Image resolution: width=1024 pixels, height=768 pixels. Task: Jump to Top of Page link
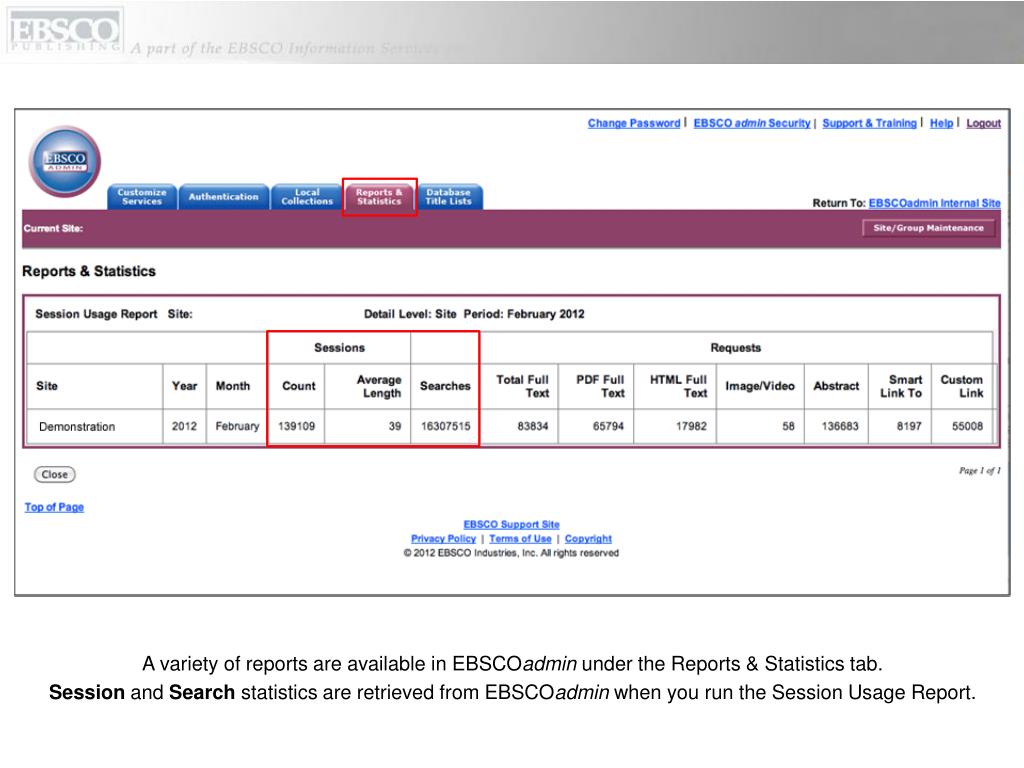click(x=54, y=507)
